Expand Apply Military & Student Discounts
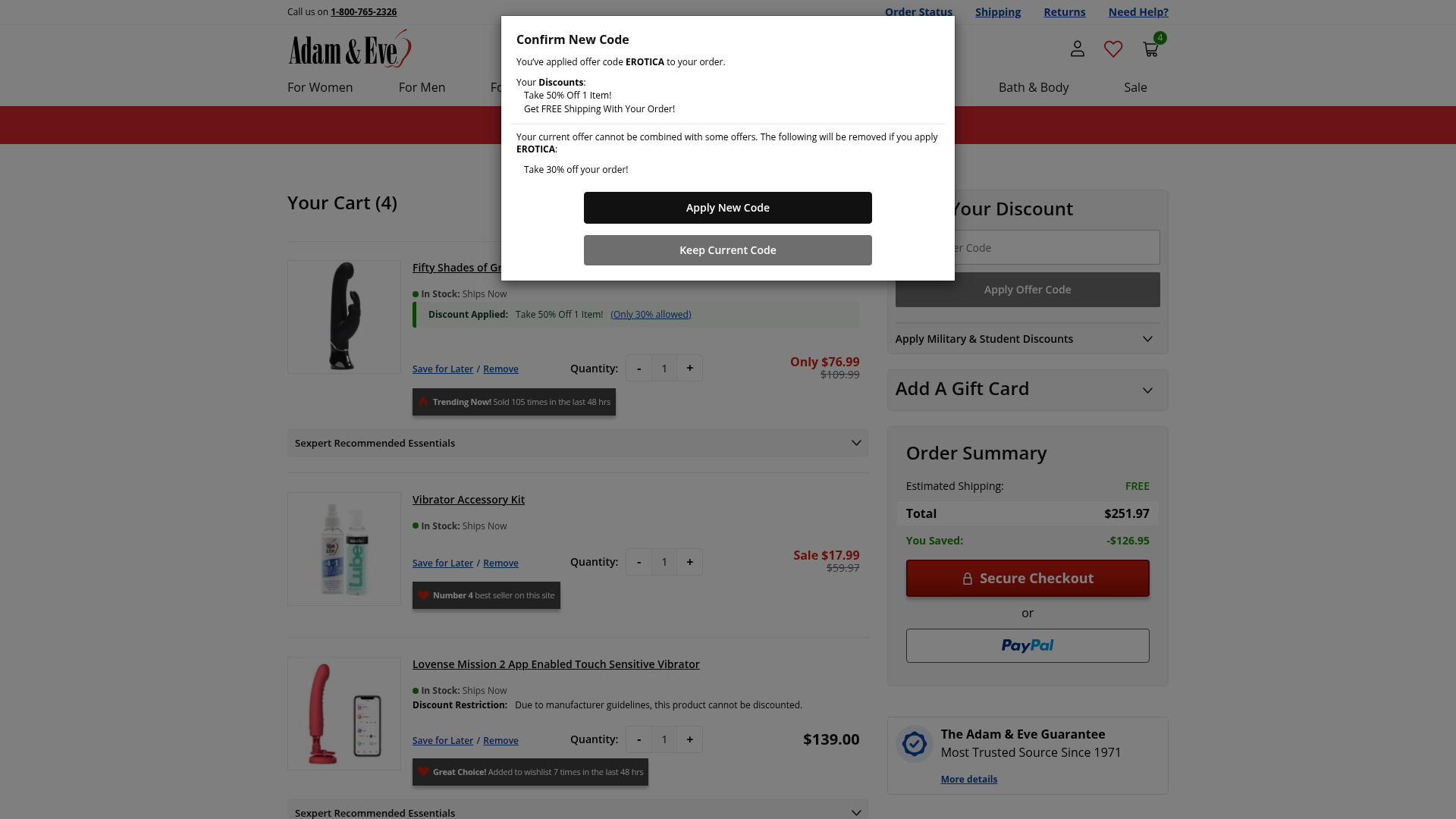Viewport: 1456px width, 819px height. 1028,339
